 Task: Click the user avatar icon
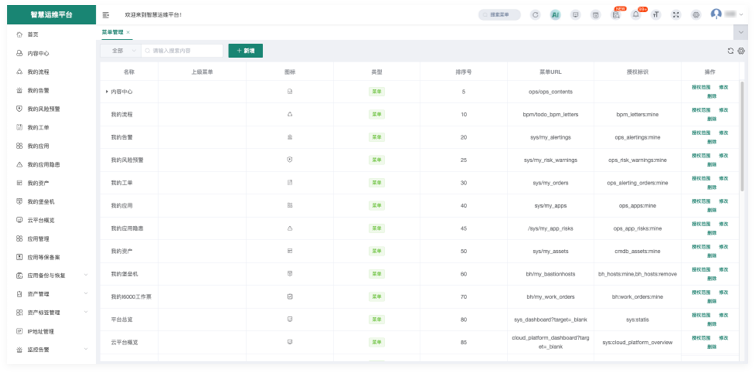click(x=716, y=14)
